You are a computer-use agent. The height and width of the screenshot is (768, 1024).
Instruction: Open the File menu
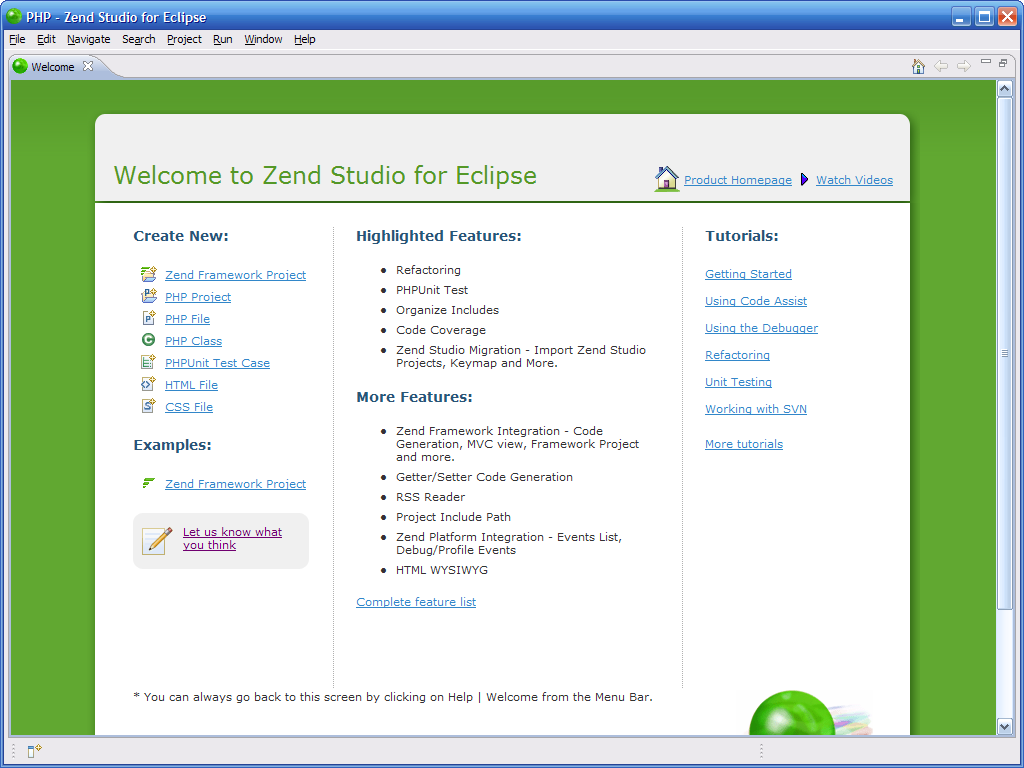pos(17,39)
